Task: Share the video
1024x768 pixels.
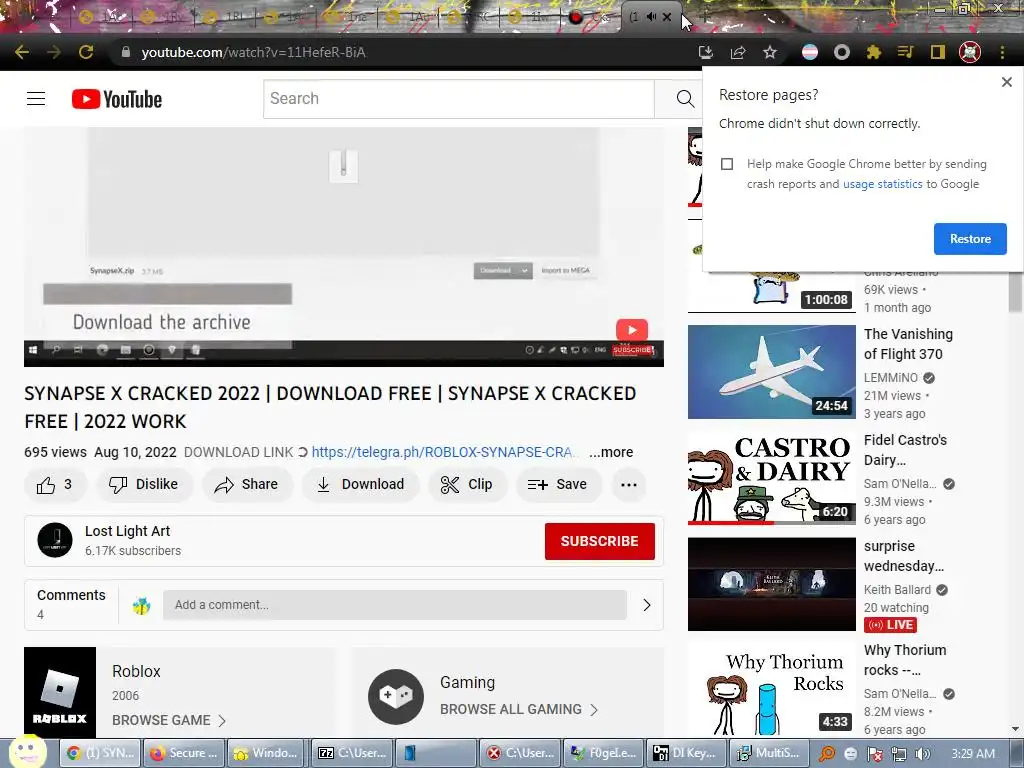Action: (x=246, y=485)
